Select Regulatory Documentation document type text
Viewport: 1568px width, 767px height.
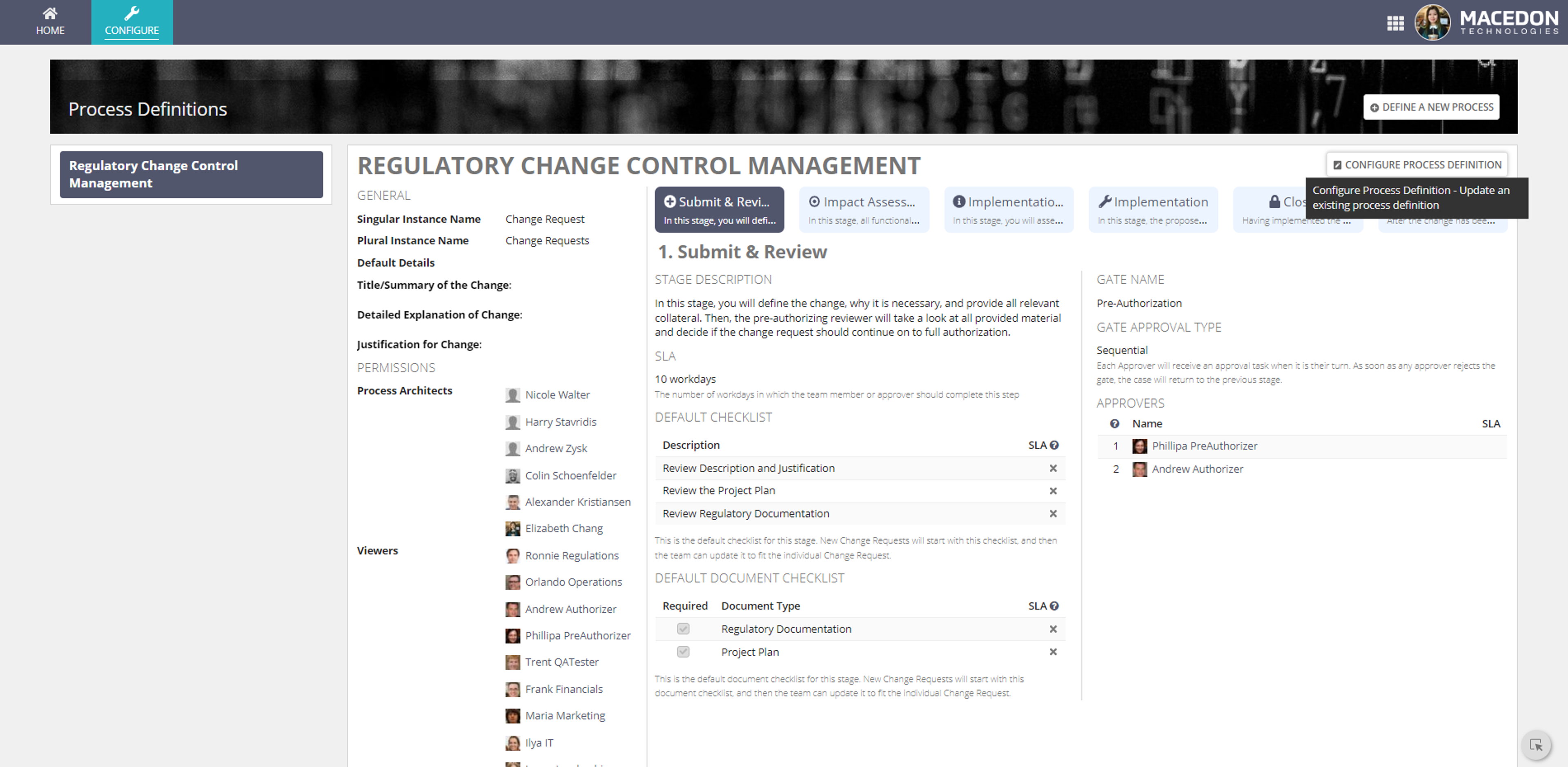point(786,629)
